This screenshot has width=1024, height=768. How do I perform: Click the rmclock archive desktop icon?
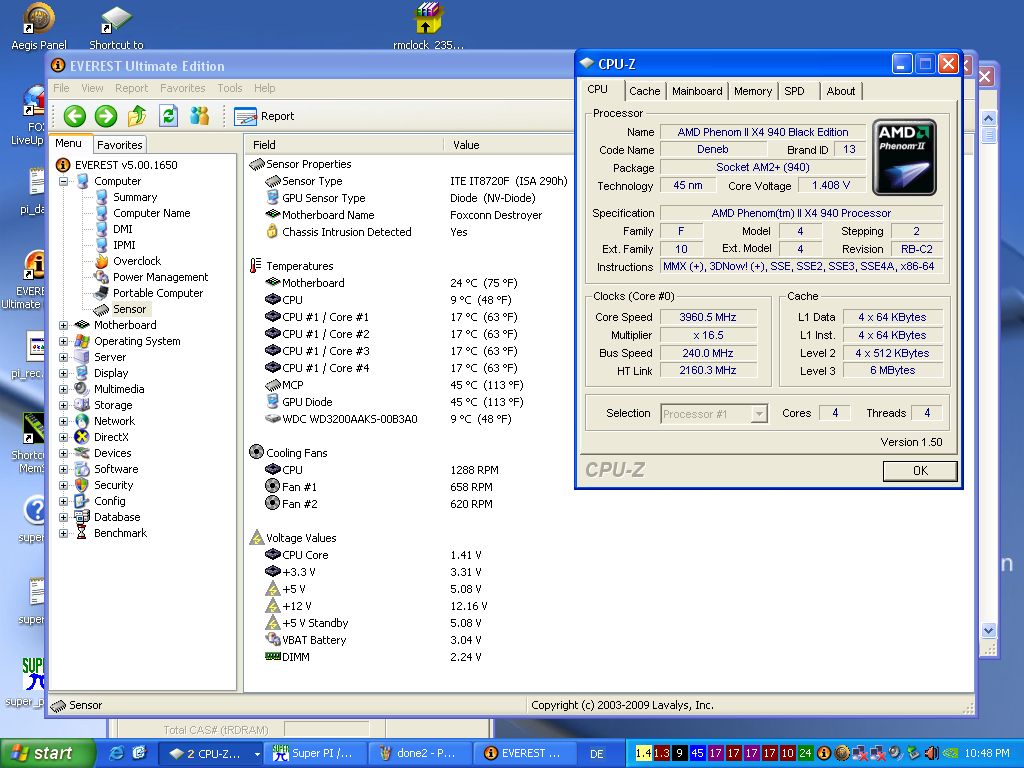[428, 26]
